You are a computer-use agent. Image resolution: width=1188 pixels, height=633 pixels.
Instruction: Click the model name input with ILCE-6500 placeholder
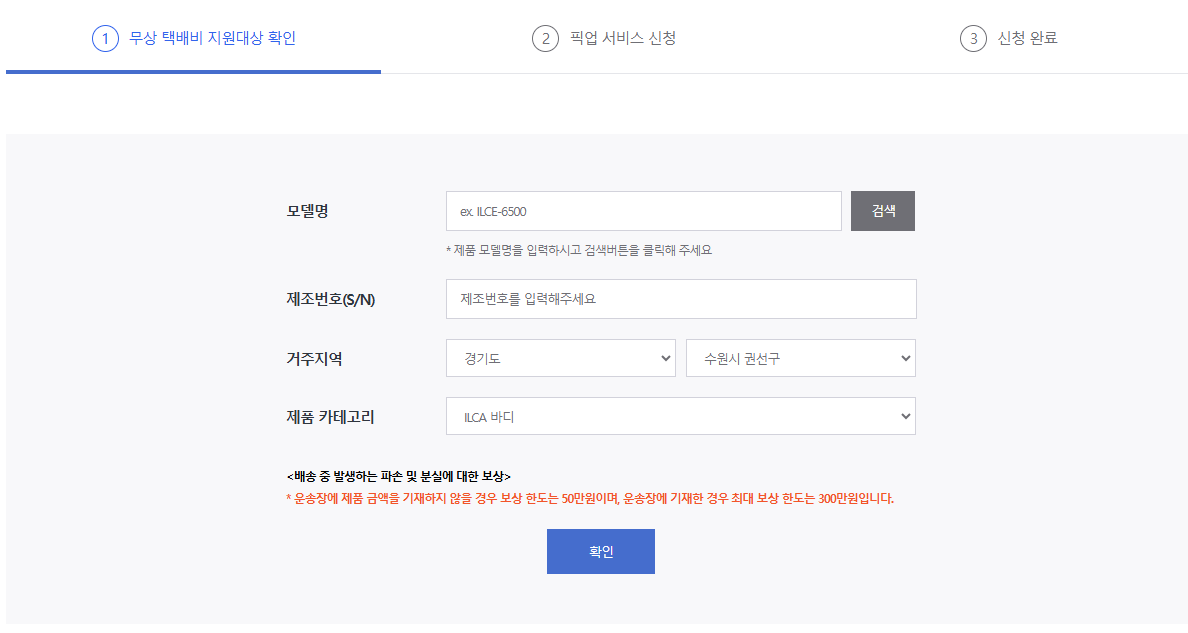point(644,211)
